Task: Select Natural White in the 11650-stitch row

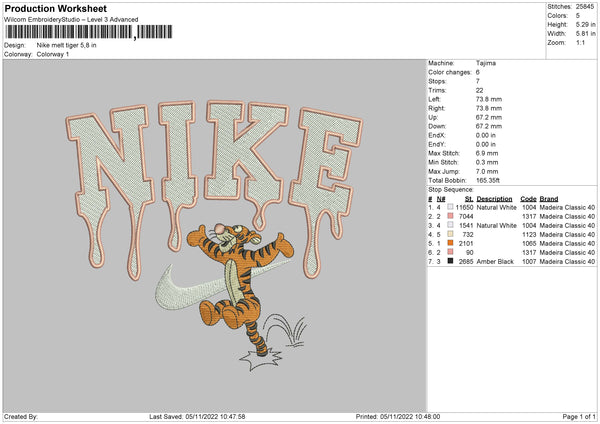Action: click(x=496, y=207)
